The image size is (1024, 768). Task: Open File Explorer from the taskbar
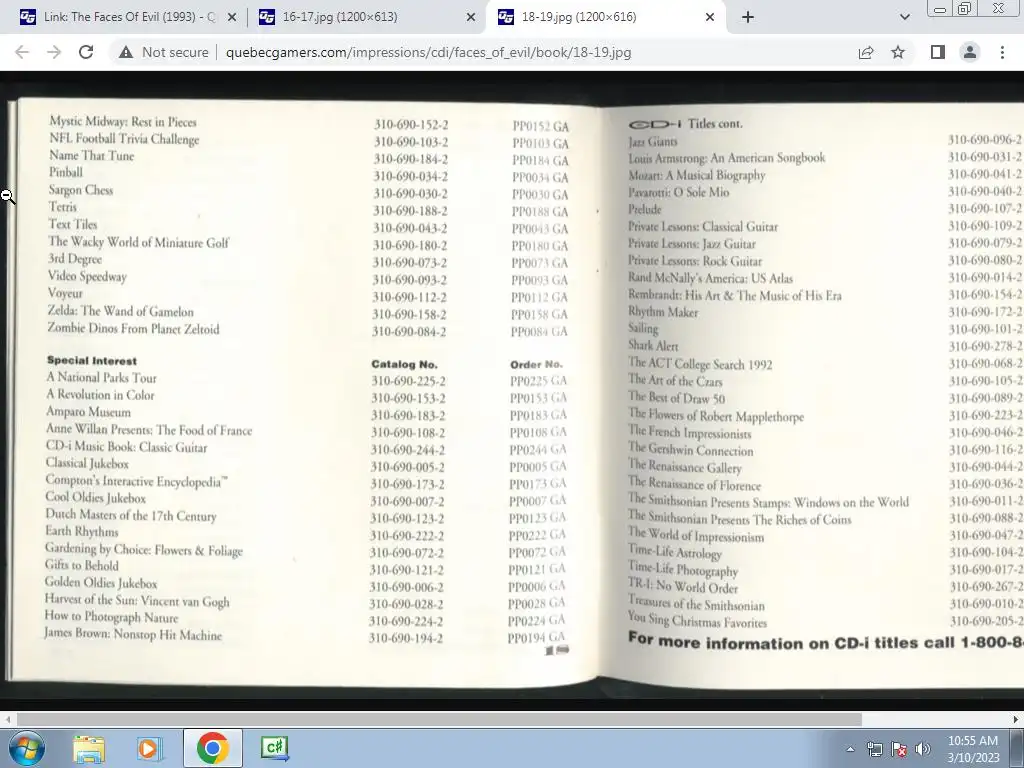(x=89, y=748)
